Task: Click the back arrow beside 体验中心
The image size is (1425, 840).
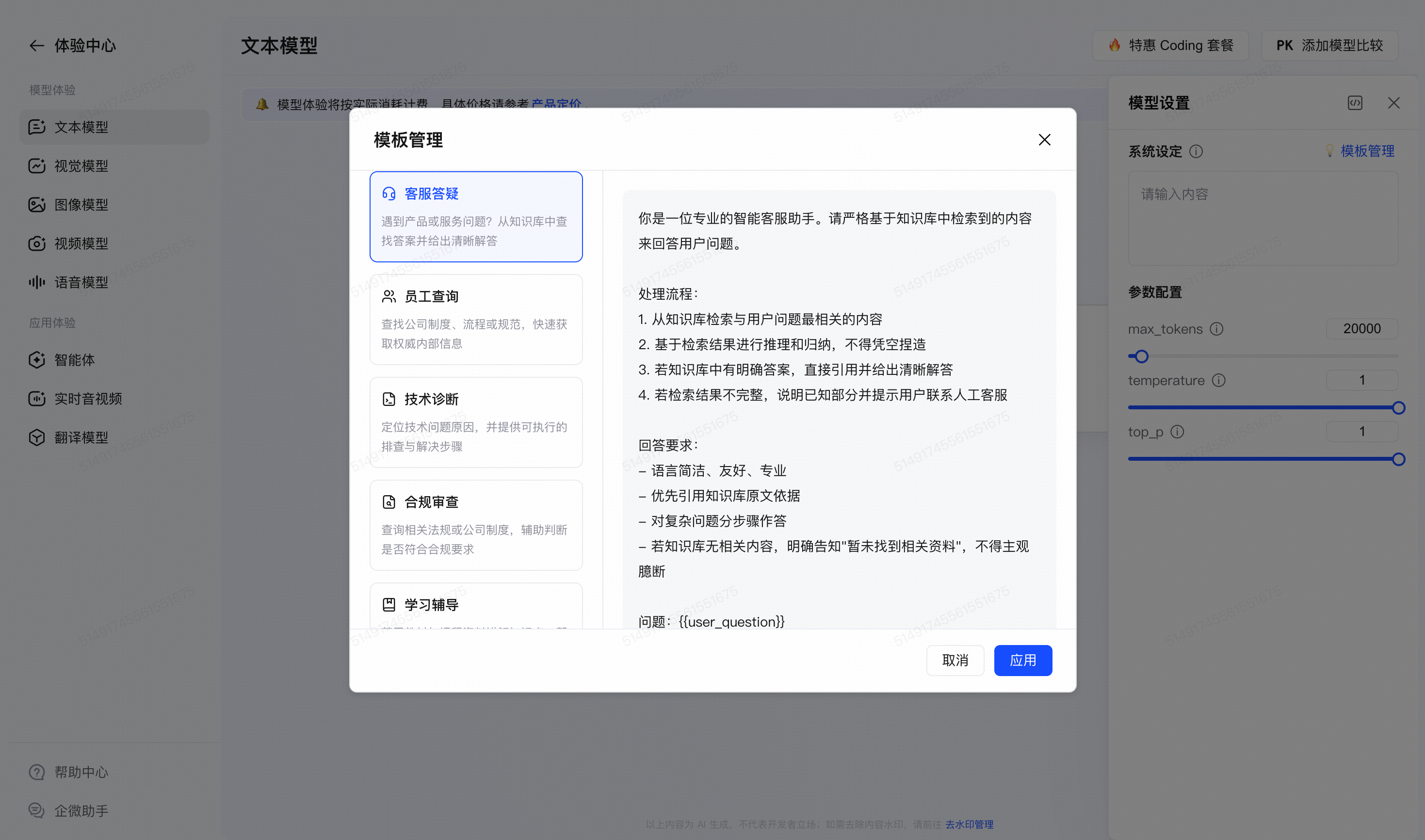Action: pos(37,45)
